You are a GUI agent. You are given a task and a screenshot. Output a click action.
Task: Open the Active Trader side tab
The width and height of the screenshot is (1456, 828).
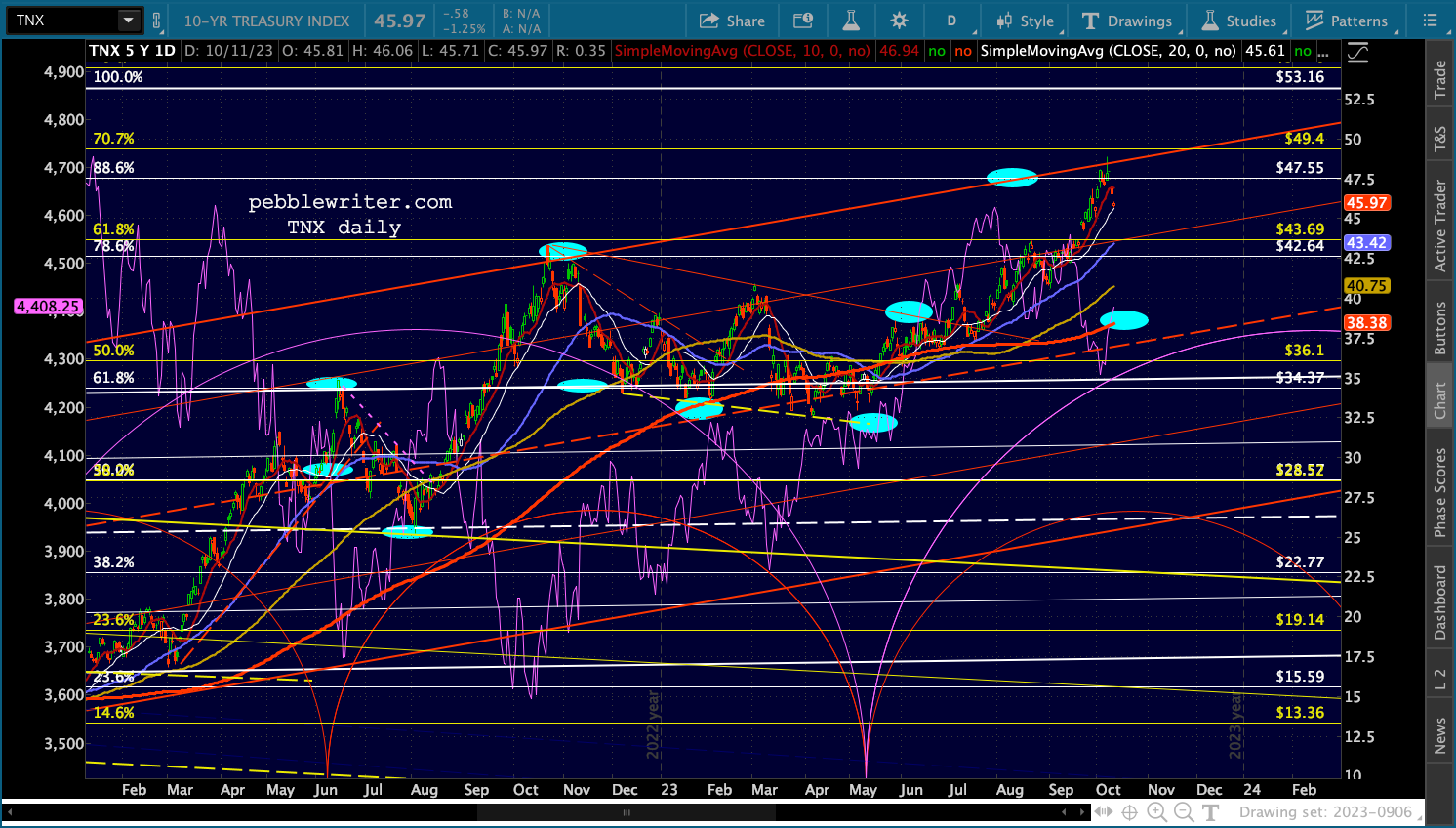pos(1440,226)
